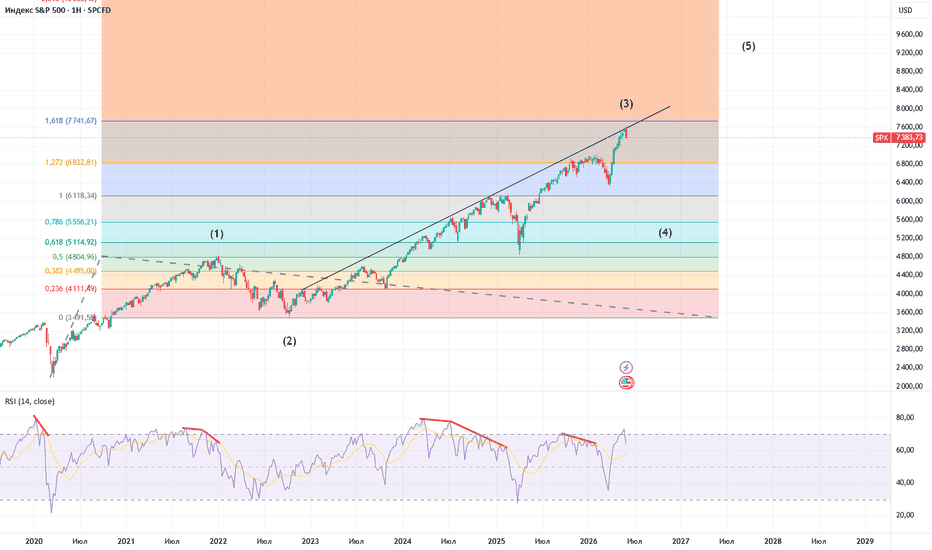Select the wave label (3)
This screenshot has width=932, height=550.
coord(626,103)
